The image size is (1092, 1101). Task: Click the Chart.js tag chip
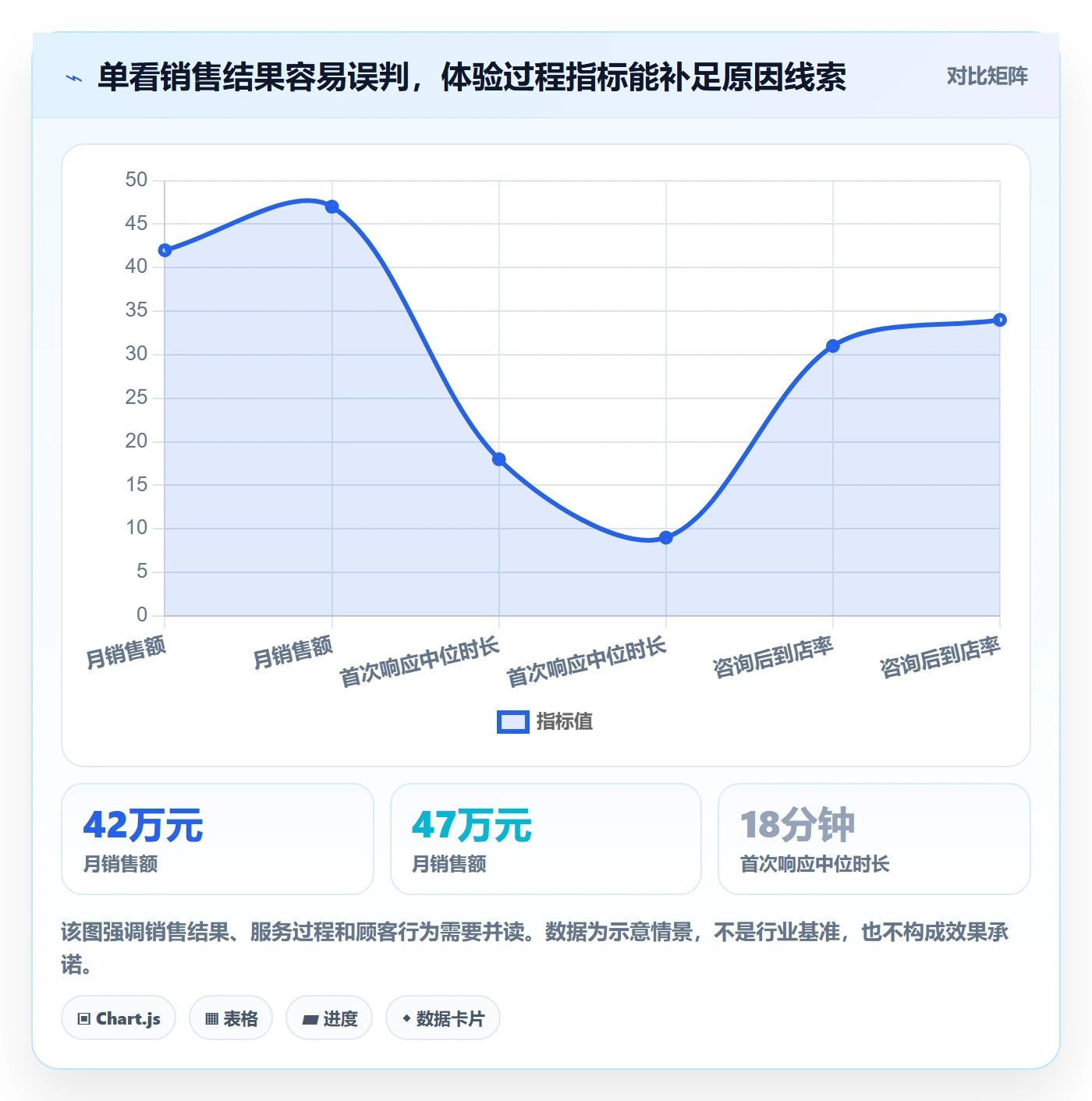click(119, 1018)
